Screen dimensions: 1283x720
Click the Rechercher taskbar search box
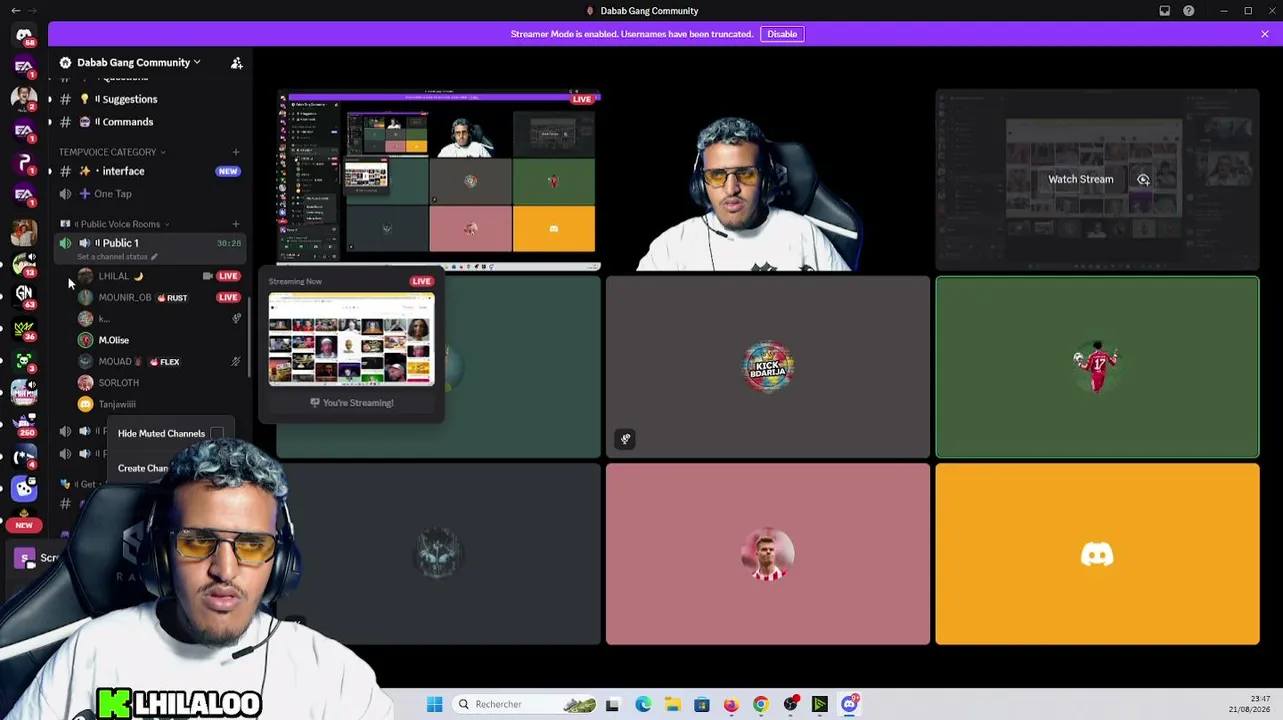click(x=525, y=704)
